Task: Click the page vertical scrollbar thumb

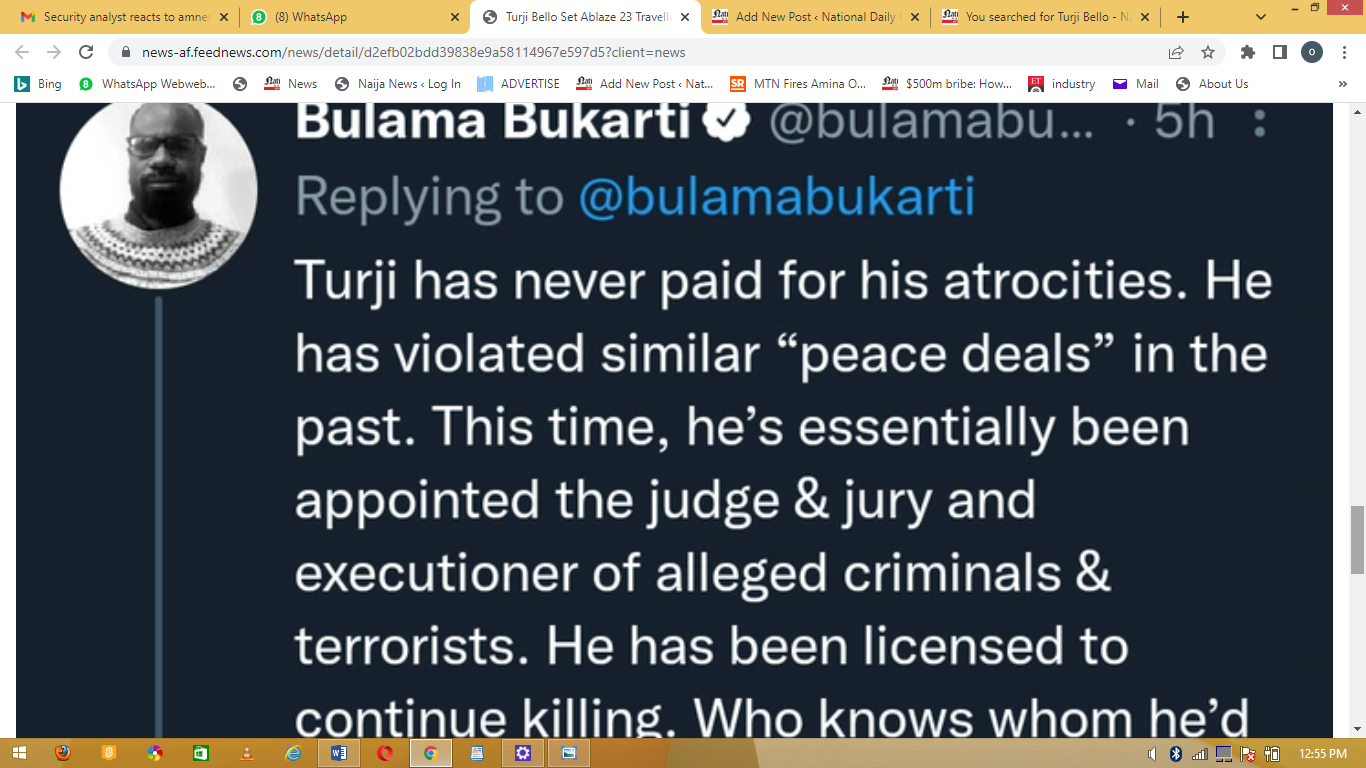Action: click(1357, 540)
